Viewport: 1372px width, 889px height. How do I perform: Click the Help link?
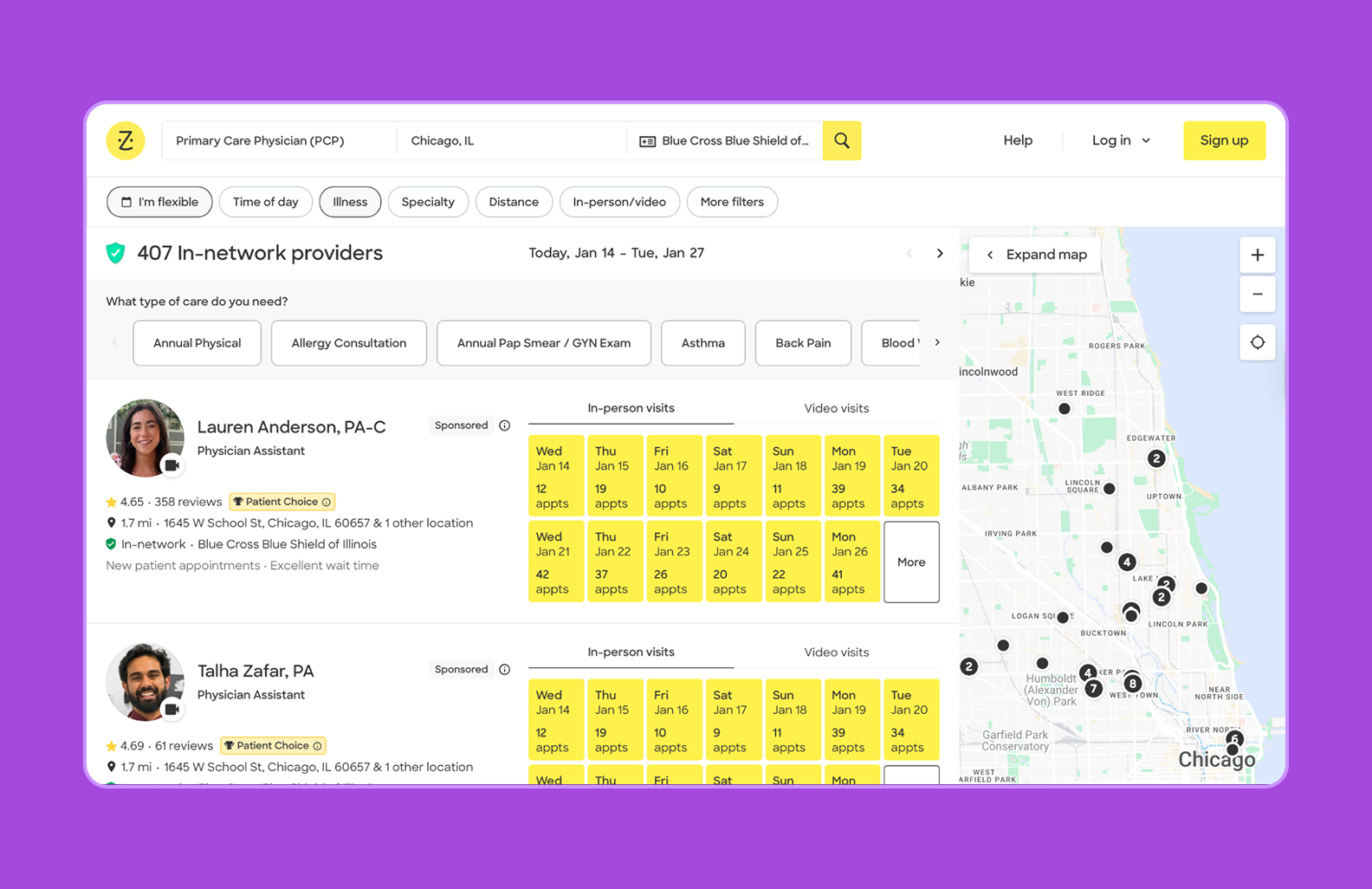pos(1018,140)
